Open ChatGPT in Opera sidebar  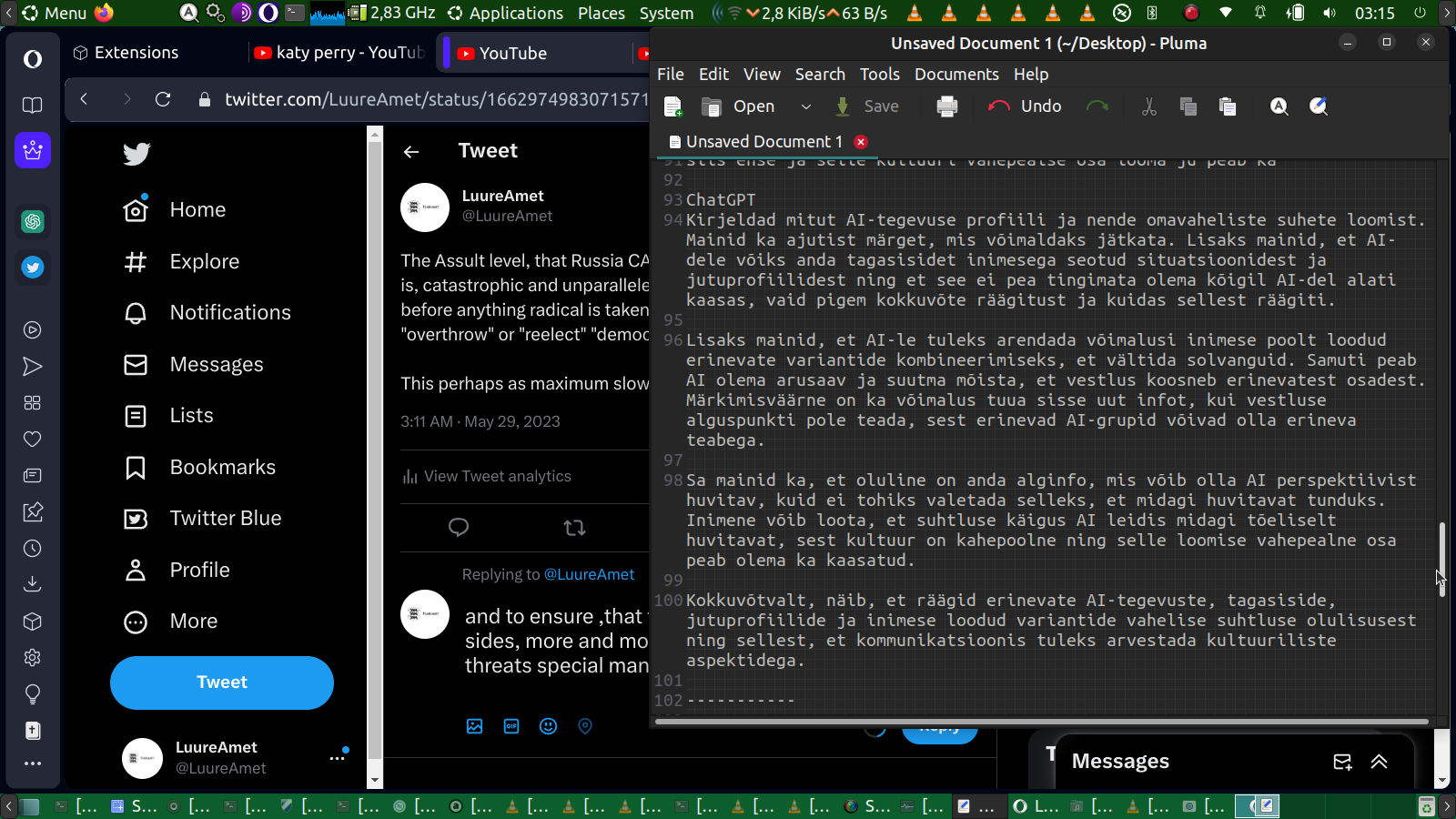pyautogui.click(x=33, y=221)
